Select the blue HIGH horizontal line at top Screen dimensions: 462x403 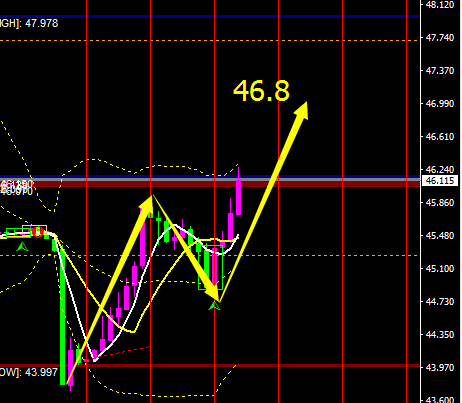pos(210,16)
